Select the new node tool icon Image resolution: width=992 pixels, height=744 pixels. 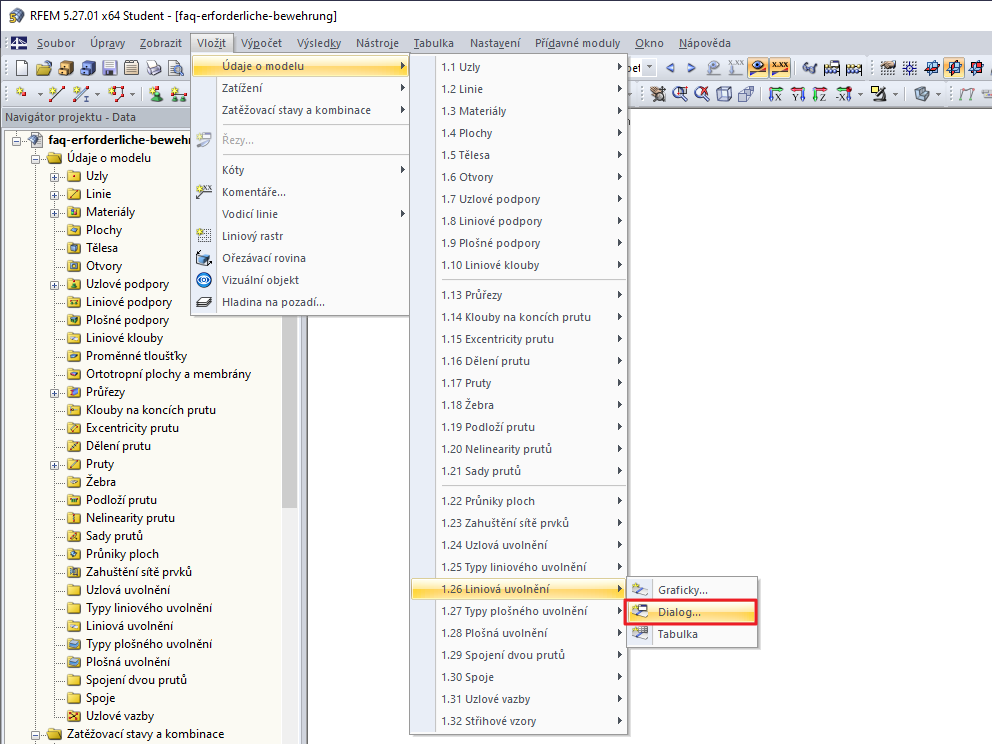tap(22, 94)
